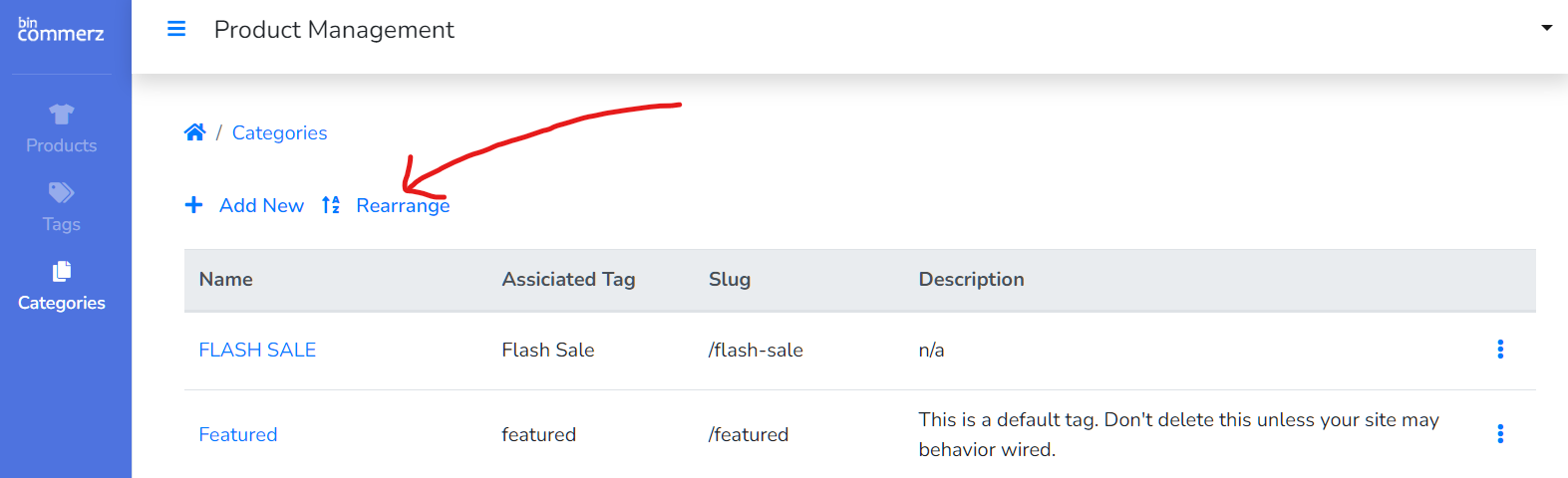Click the Rearrange link
1568x478 pixels.
[403, 205]
